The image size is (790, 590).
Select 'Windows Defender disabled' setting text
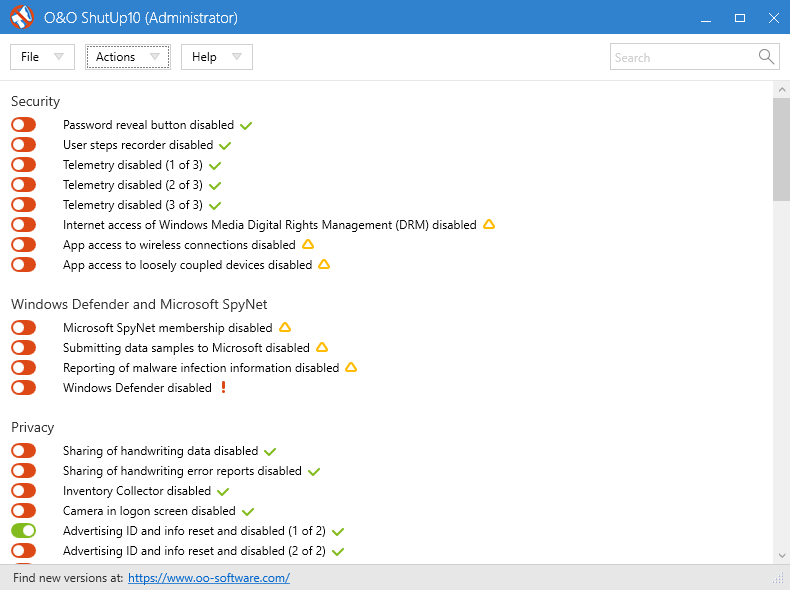click(137, 387)
